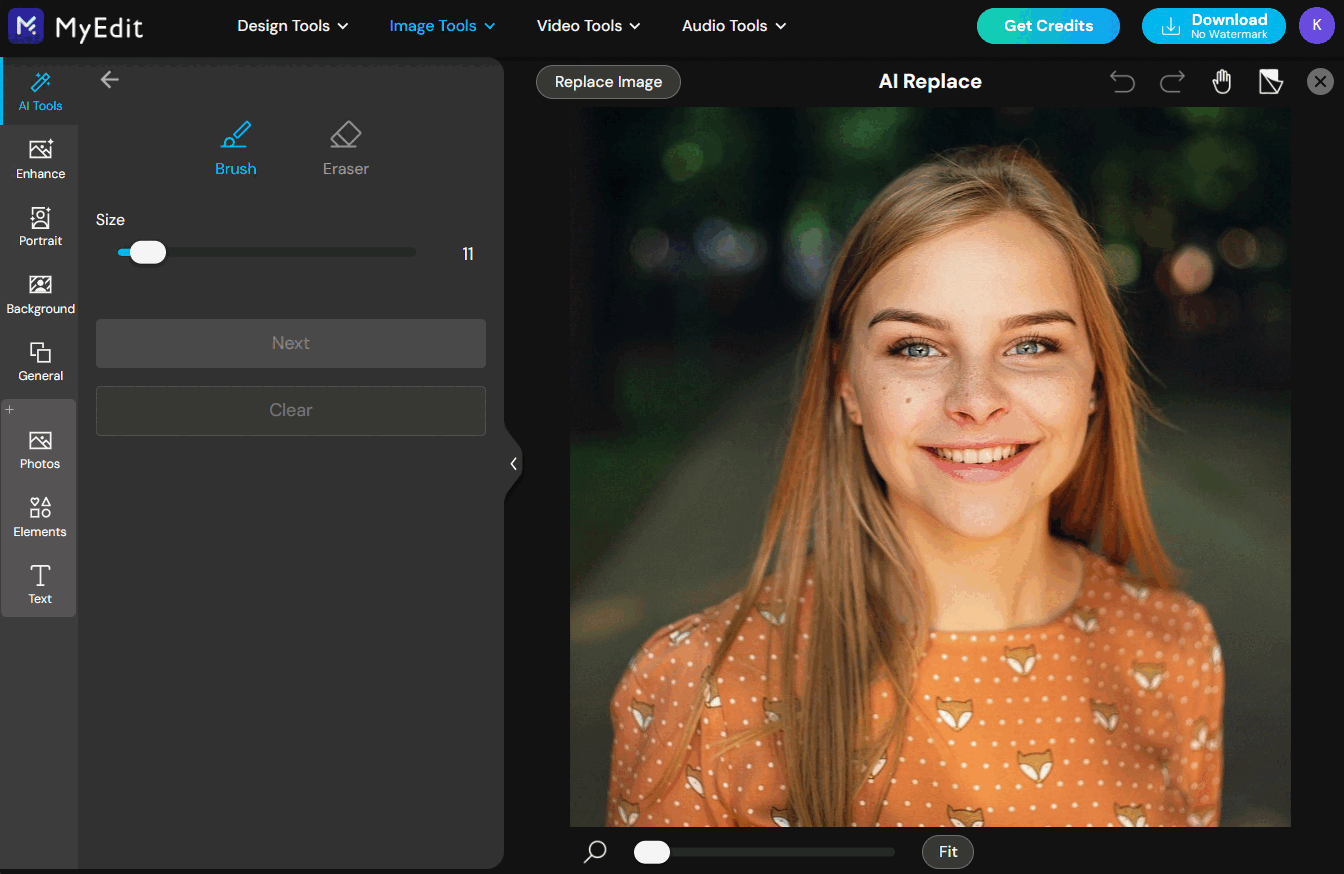Open the Background tools panel

pos(41,295)
